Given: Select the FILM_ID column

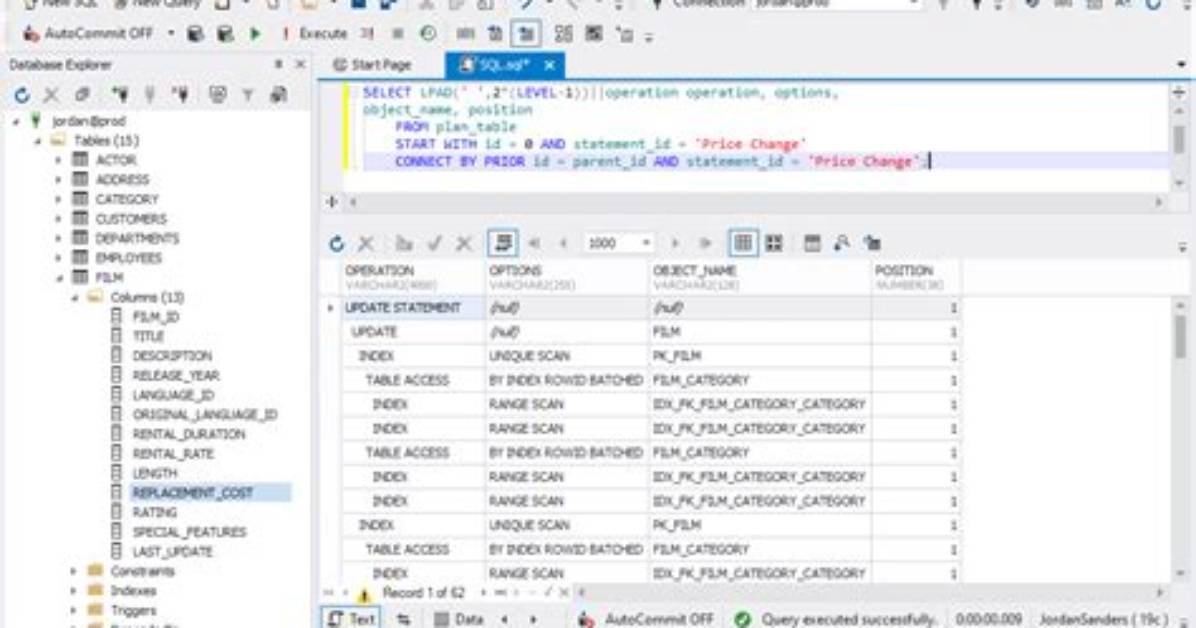Looking at the screenshot, I should (156, 317).
